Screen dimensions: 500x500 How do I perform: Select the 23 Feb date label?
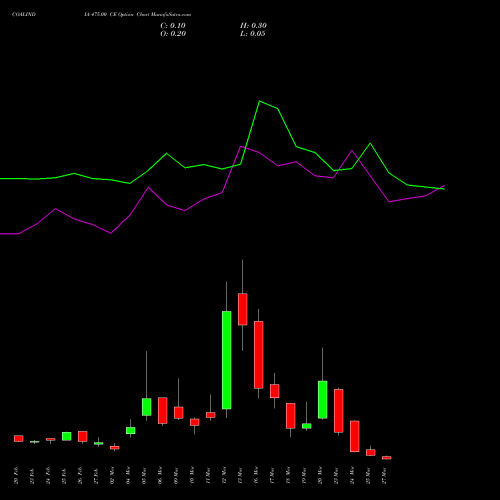32,476
